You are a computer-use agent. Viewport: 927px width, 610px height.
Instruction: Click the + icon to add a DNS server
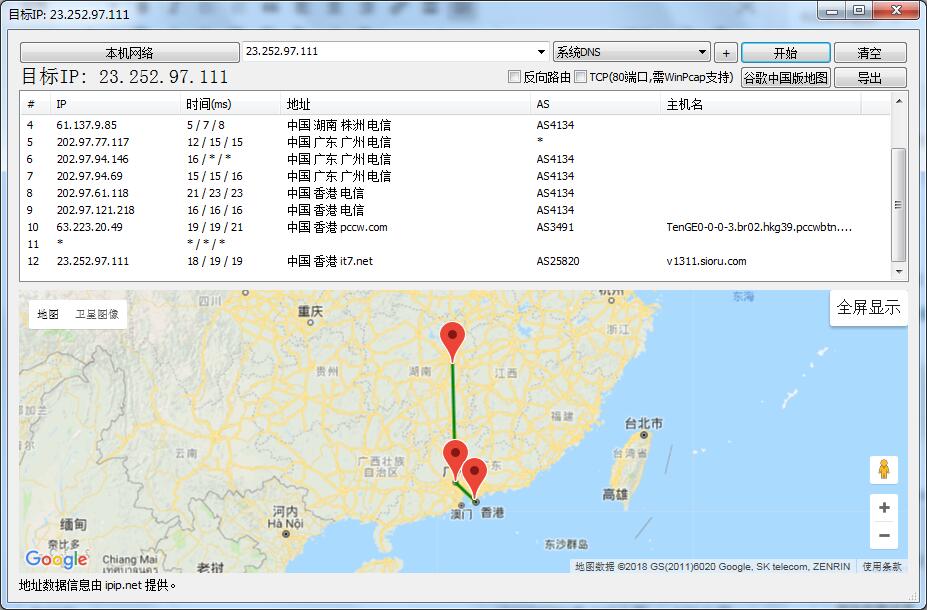pyautogui.click(x=726, y=51)
